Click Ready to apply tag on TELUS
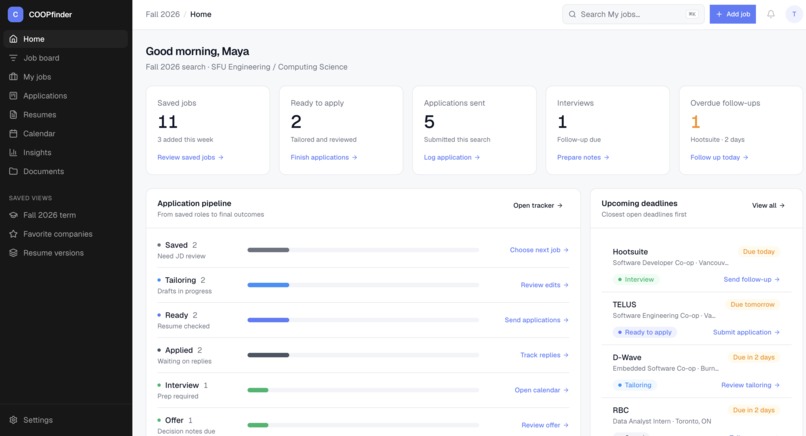The height and width of the screenshot is (436, 806). pos(645,332)
